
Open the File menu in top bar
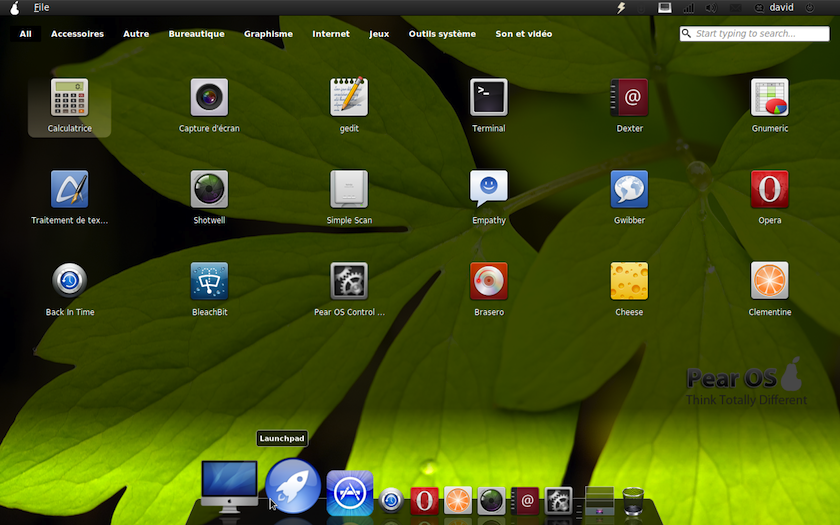(x=41, y=8)
